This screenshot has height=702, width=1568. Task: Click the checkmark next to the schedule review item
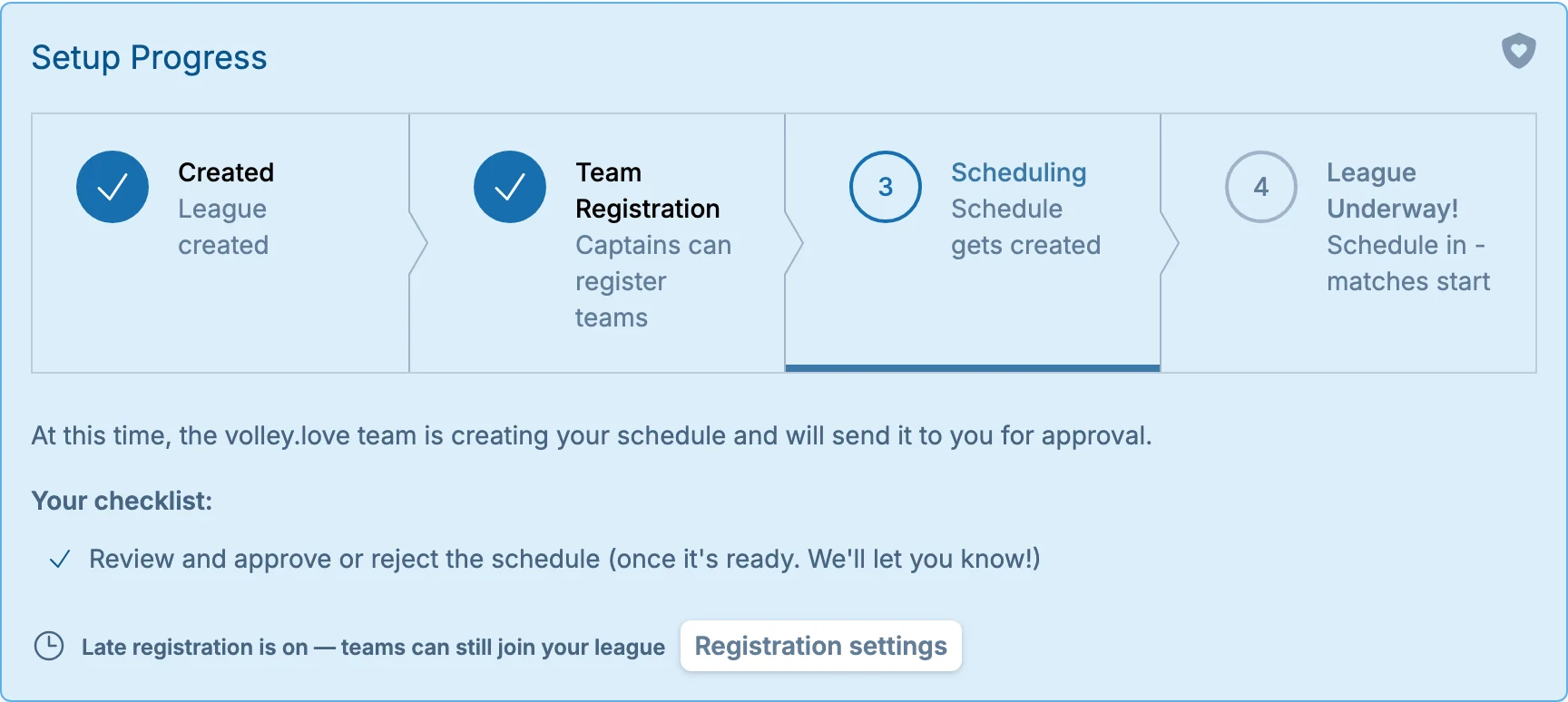[60, 560]
